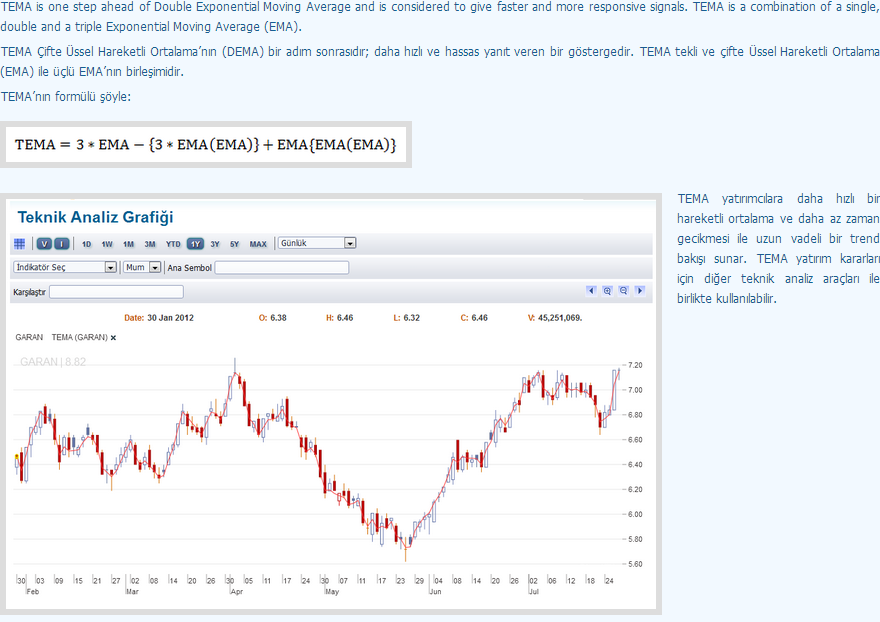
Task: Click the date value 30 Jan 2012
Action: point(170,318)
